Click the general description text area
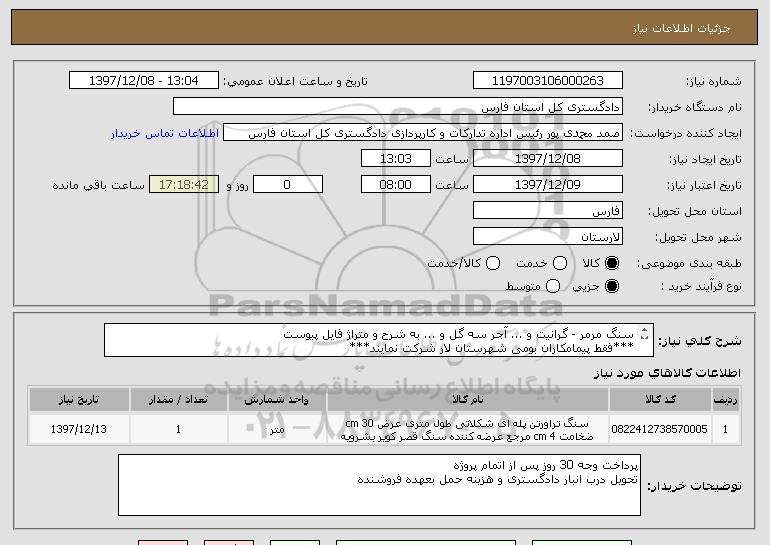Viewport: 770px width, 545px height. click(x=379, y=340)
